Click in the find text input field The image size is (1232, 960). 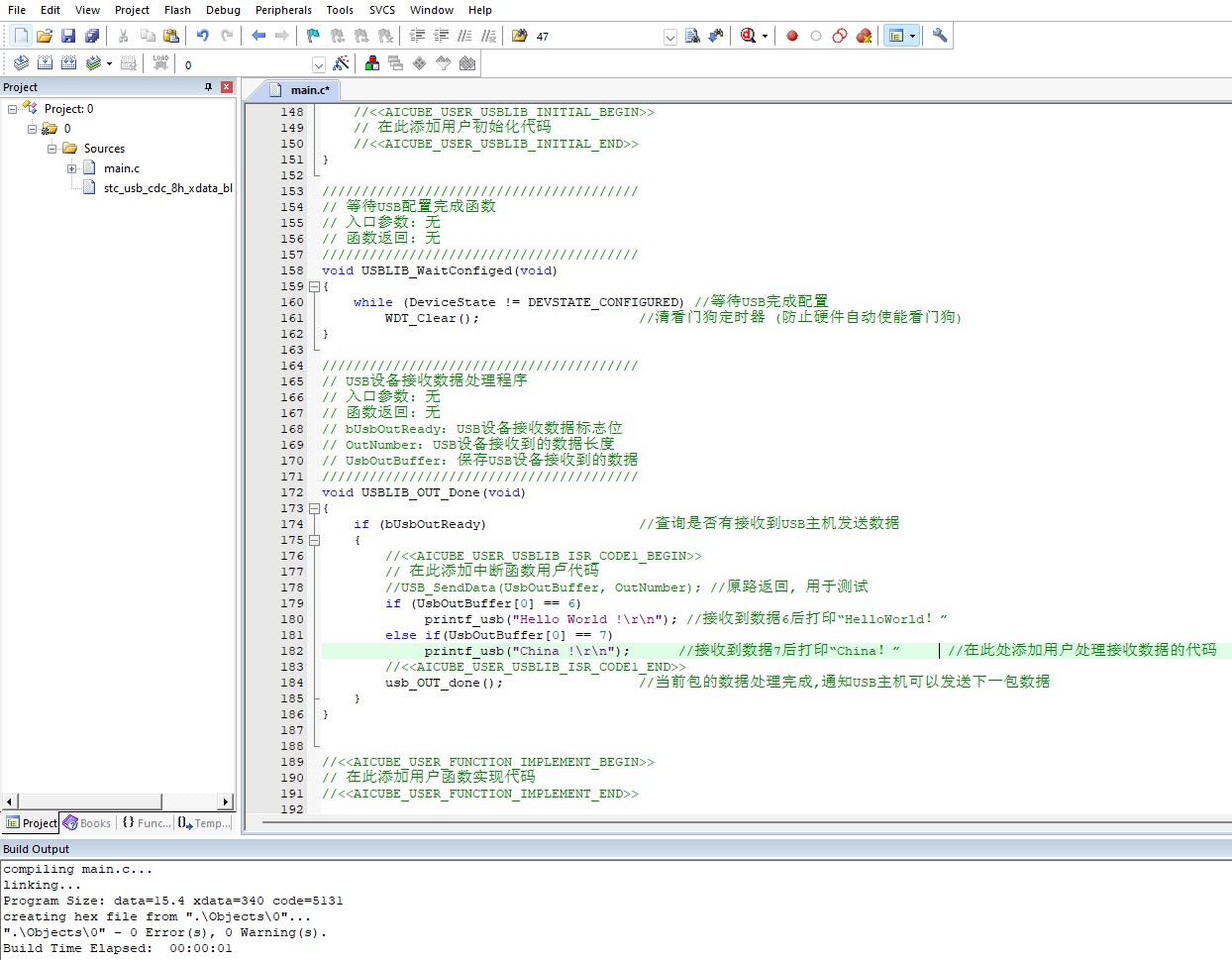[597, 37]
